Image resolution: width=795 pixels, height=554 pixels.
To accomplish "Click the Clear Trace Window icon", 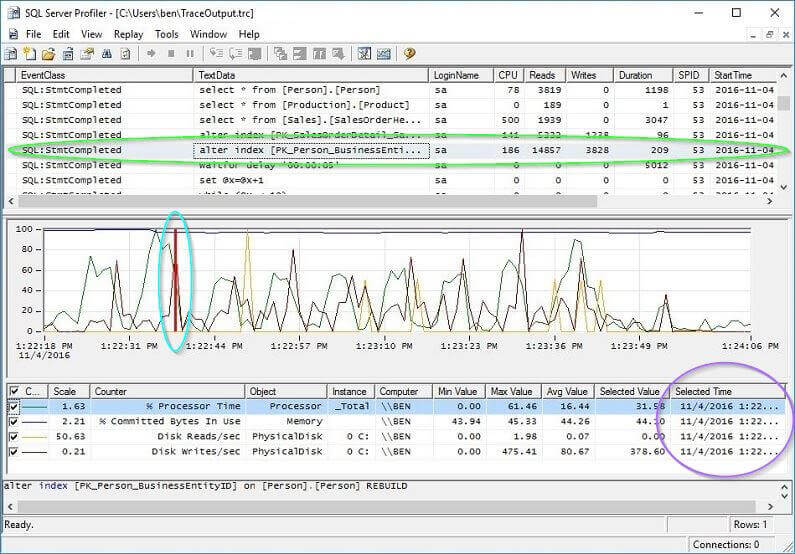I will (x=125, y=54).
